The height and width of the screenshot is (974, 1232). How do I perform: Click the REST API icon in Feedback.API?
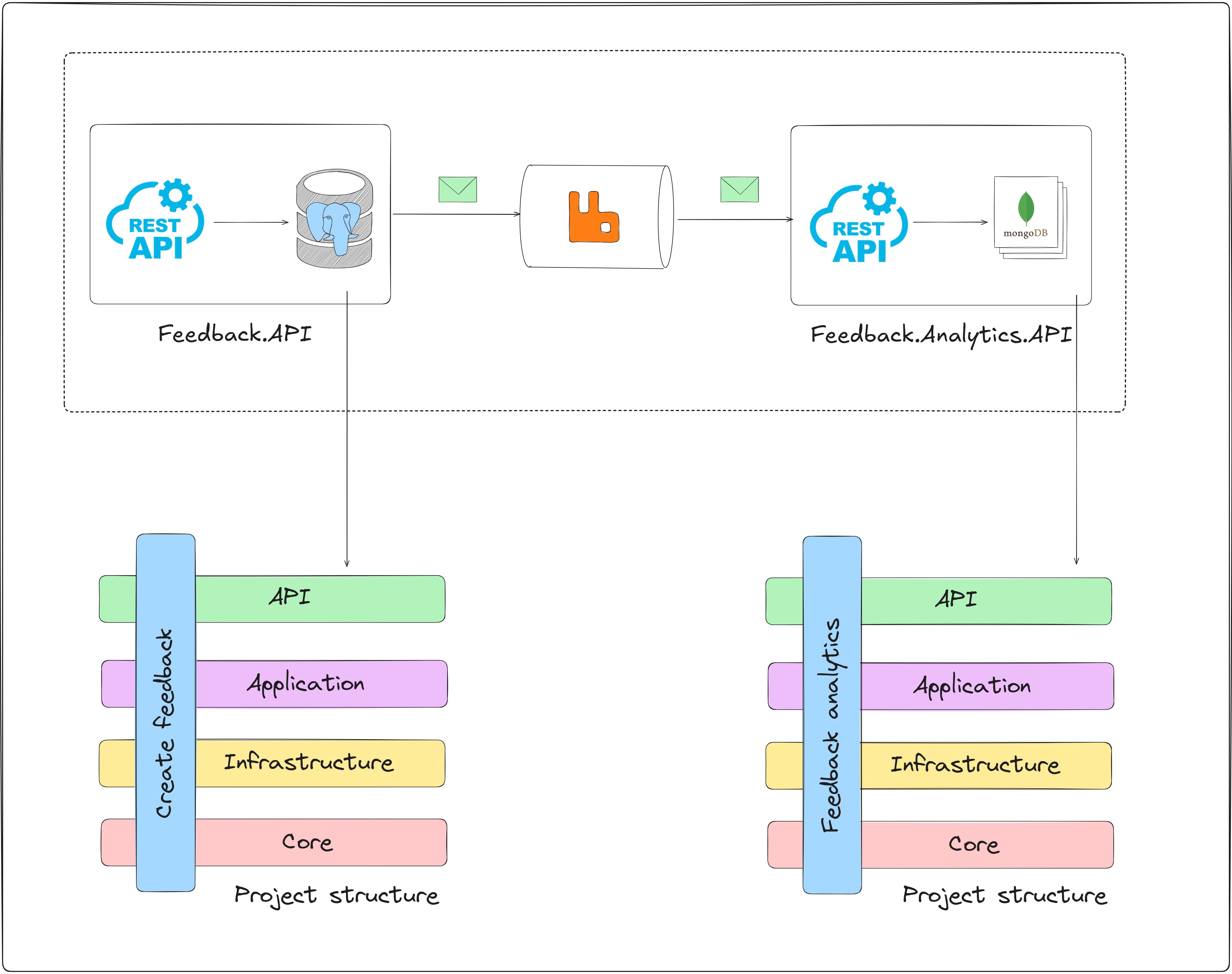coord(155,220)
